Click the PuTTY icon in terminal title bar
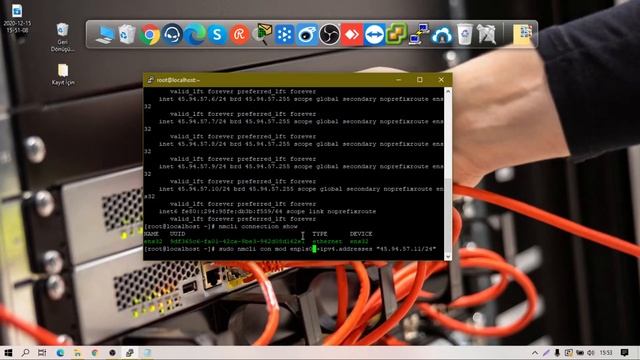 pyautogui.click(x=150, y=80)
